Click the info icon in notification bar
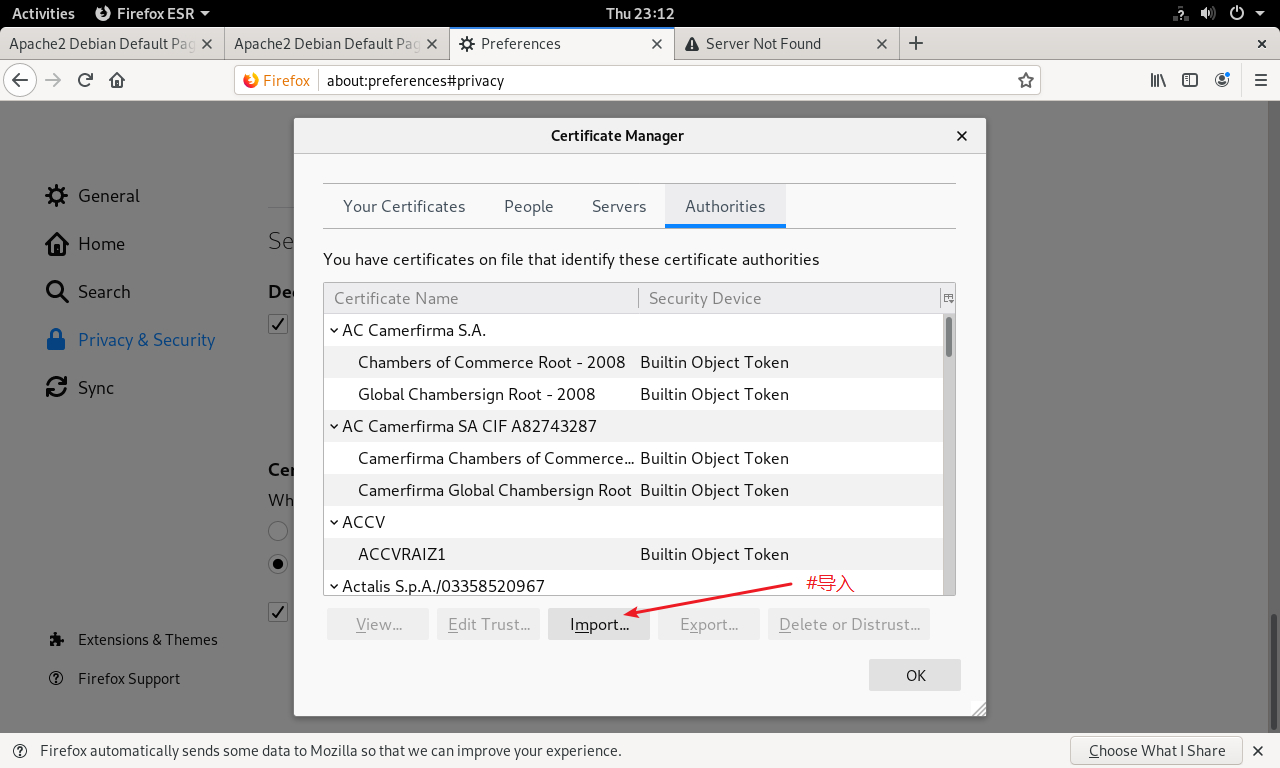 click(20, 751)
